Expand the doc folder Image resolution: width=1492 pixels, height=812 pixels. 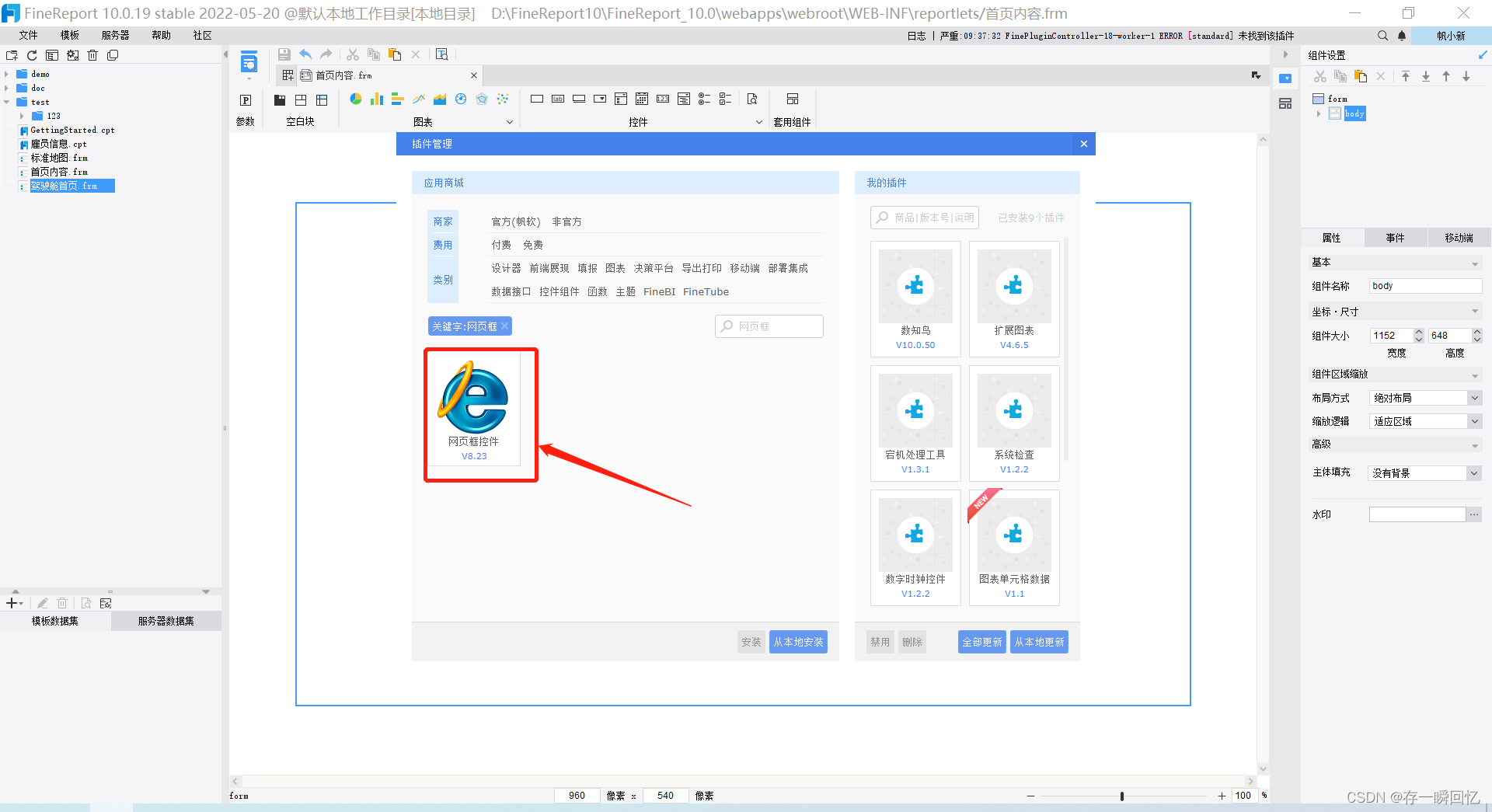click(6, 88)
